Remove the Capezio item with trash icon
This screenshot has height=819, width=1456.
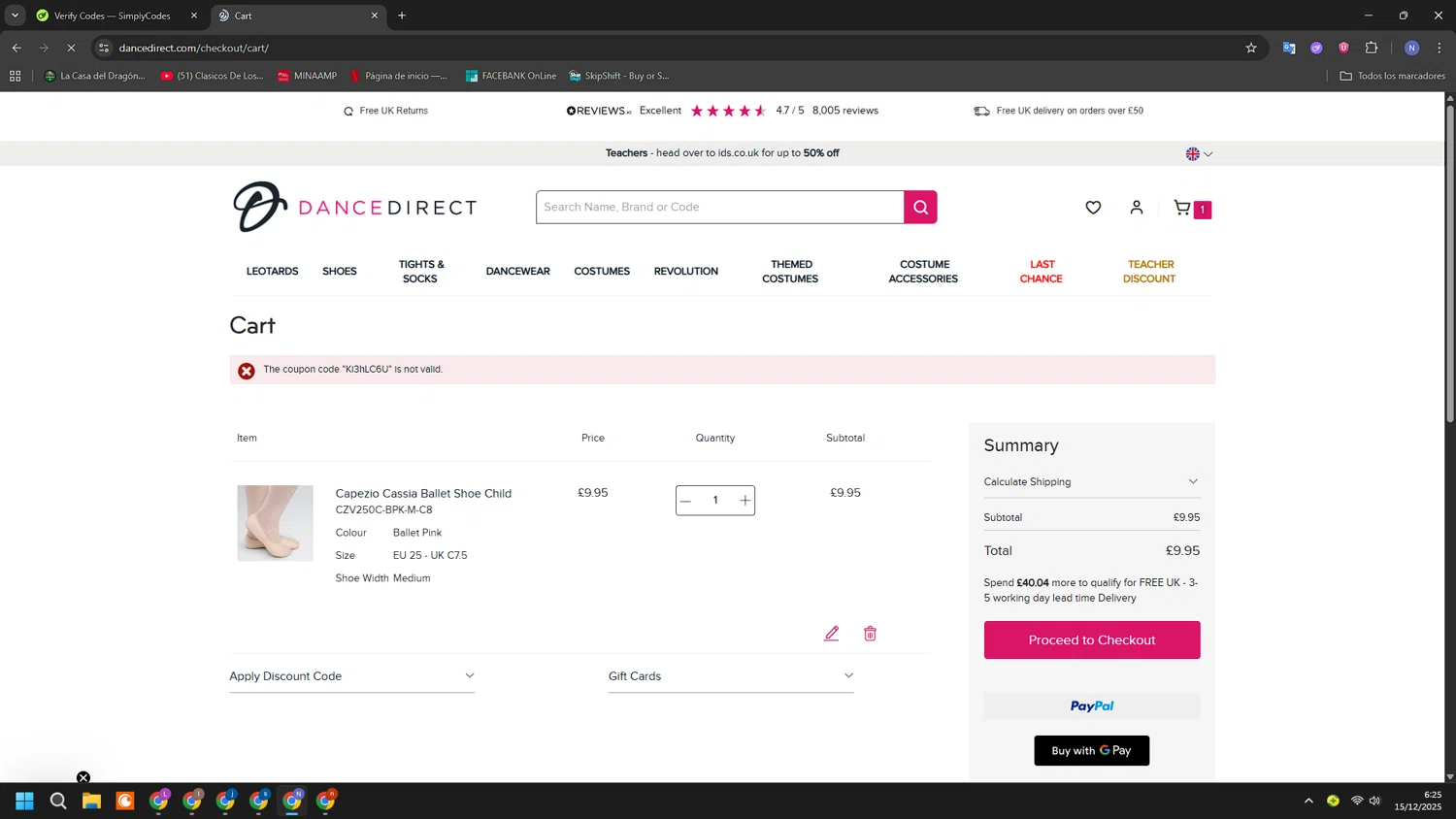coord(870,633)
